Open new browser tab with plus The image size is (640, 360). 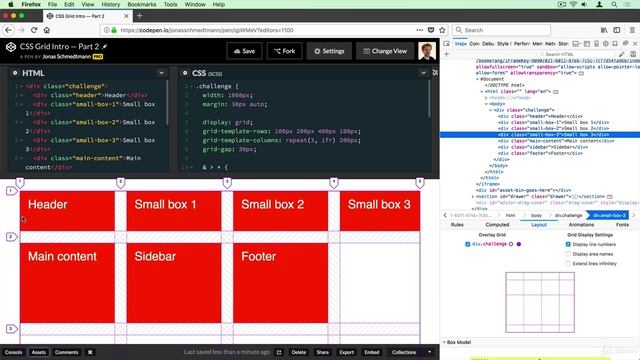pyautogui.click(x=140, y=16)
